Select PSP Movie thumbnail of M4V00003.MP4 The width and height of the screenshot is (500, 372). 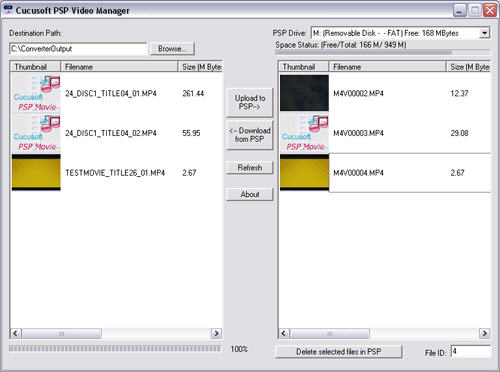coord(304,133)
